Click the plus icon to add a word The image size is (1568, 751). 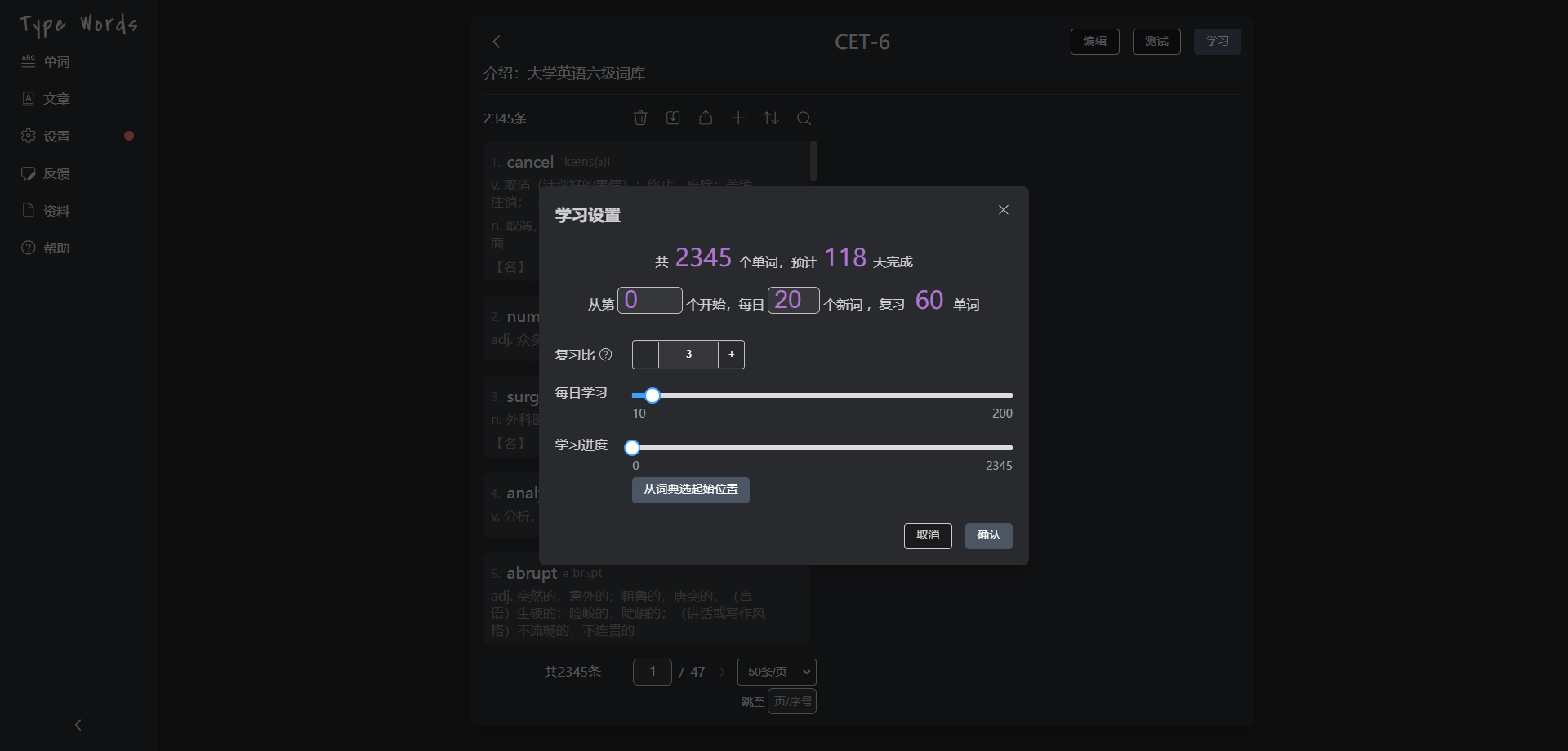click(738, 118)
